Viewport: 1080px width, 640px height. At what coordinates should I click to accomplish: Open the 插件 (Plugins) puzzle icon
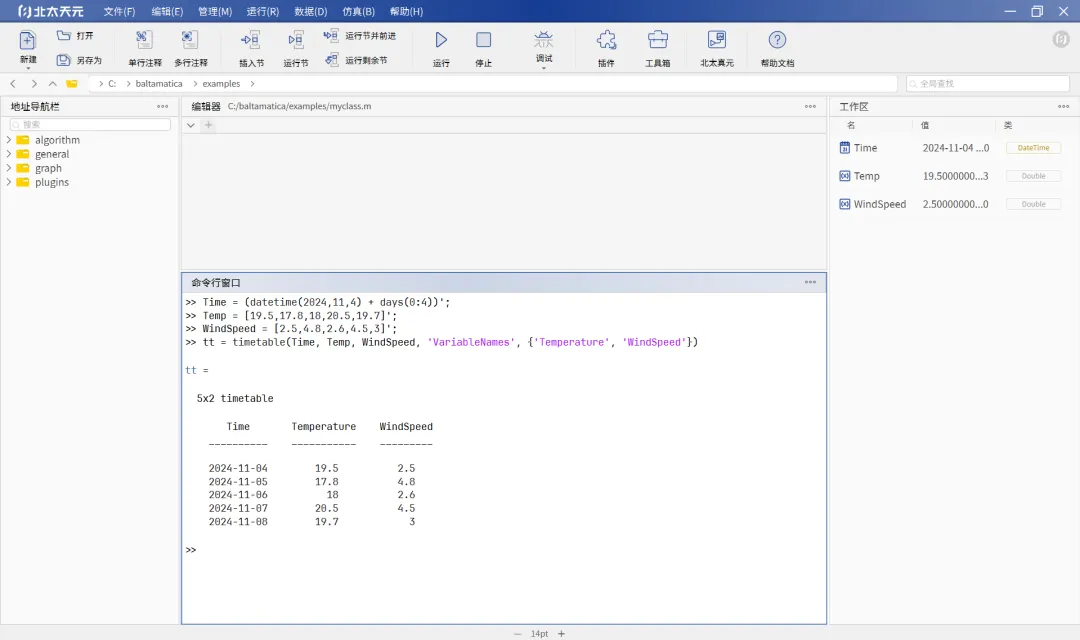[x=606, y=40]
